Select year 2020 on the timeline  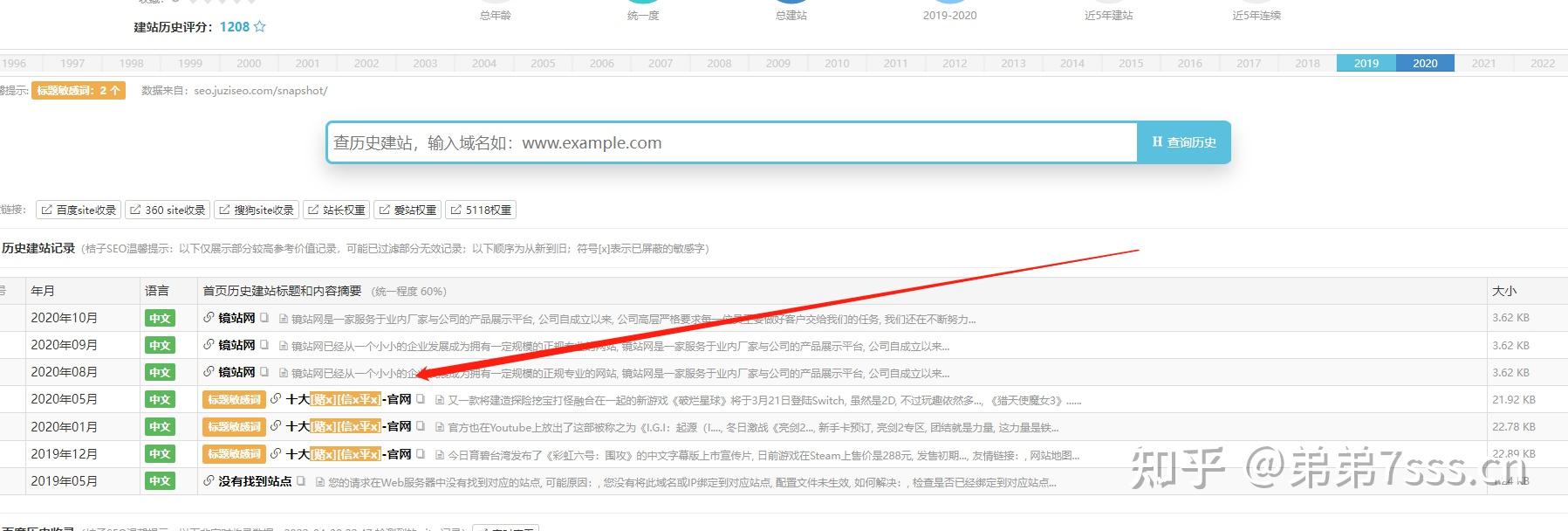coord(1425,63)
